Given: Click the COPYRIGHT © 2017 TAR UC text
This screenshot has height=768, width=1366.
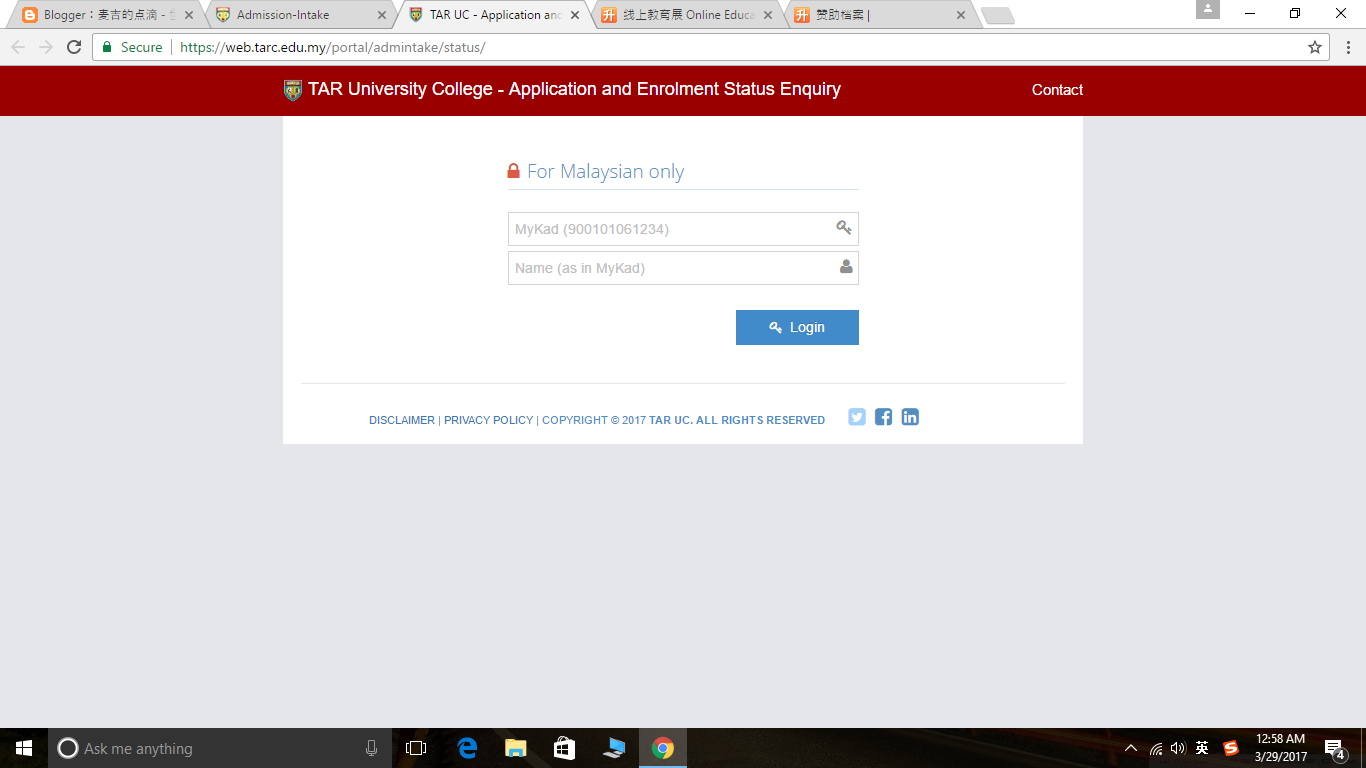Looking at the screenshot, I should (x=684, y=420).
